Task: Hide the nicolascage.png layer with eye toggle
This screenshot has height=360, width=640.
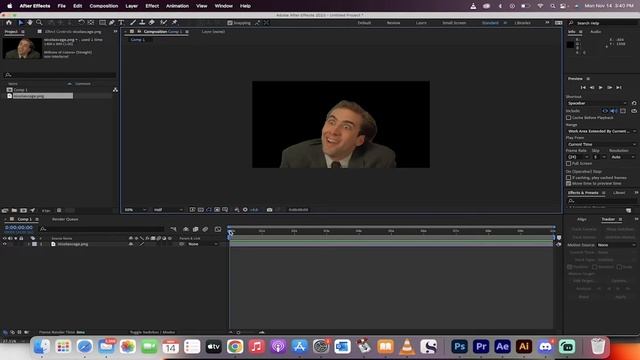Action: (5, 244)
